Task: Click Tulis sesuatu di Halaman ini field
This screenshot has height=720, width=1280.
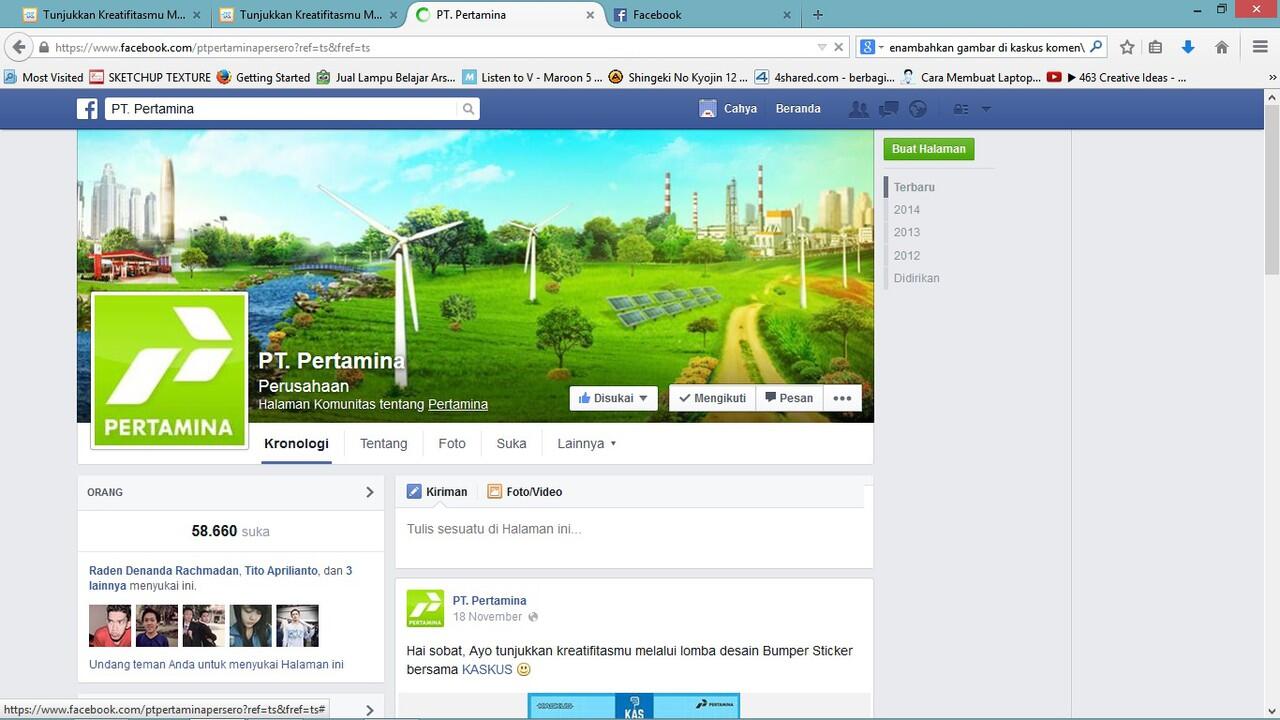Action: [x=634, y=529]
